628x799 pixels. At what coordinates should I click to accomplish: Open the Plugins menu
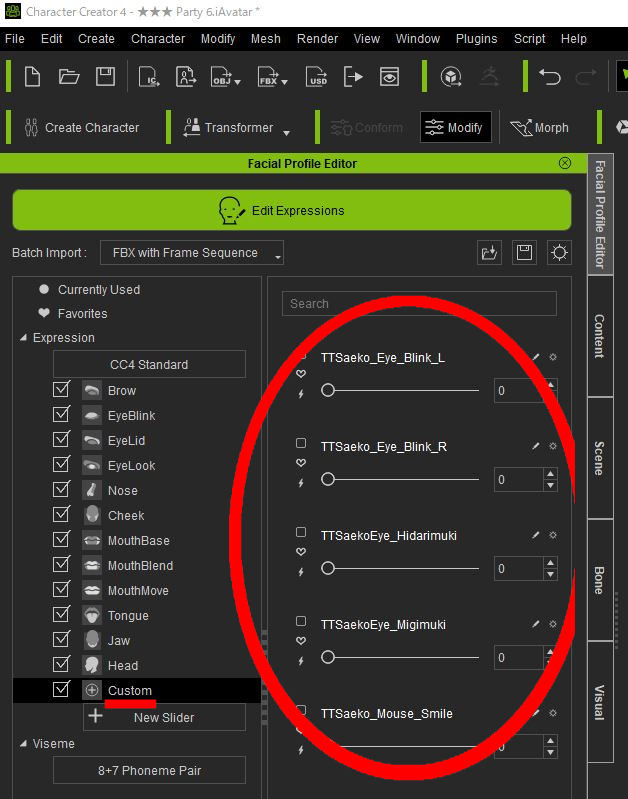[476, 39]
